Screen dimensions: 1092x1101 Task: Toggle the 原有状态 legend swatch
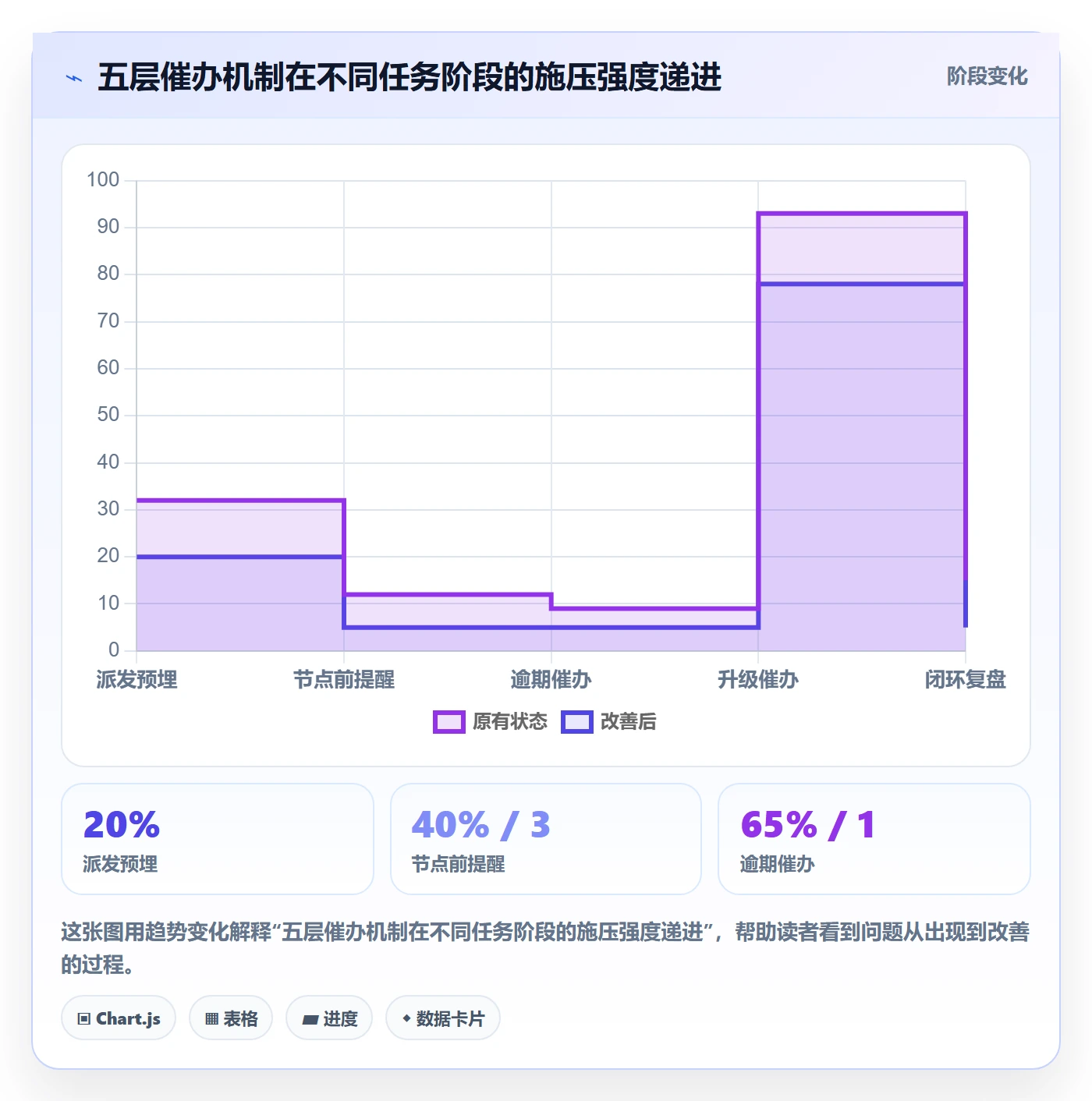point(448,722)
